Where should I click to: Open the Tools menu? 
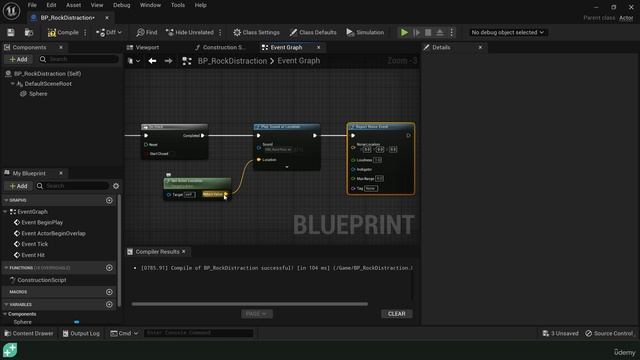(x=178, y=5)
